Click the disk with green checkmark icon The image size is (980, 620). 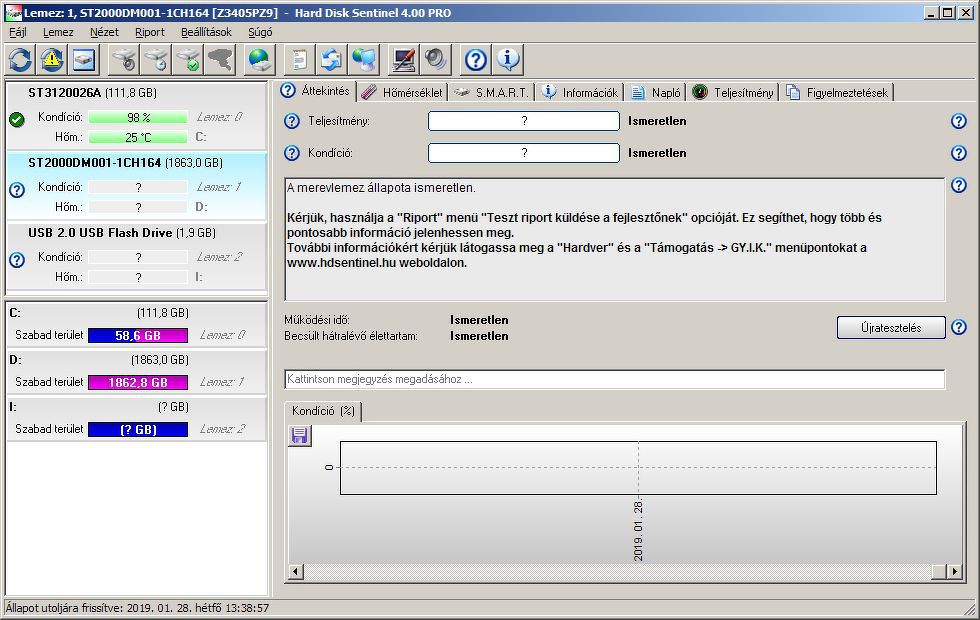tap(188, 60)
